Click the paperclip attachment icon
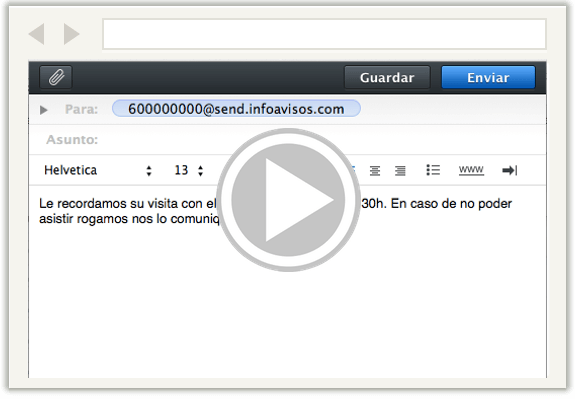The image size is (575, 399). click(56, 77)
